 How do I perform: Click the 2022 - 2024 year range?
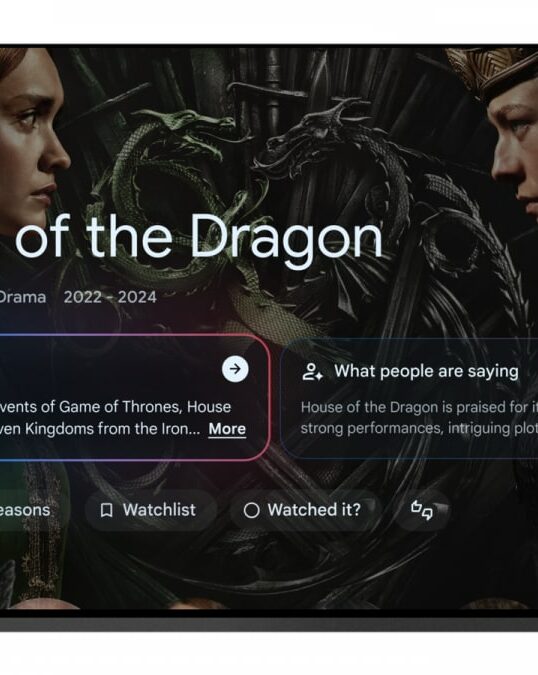pyautogui.click(x=110, y=297)
